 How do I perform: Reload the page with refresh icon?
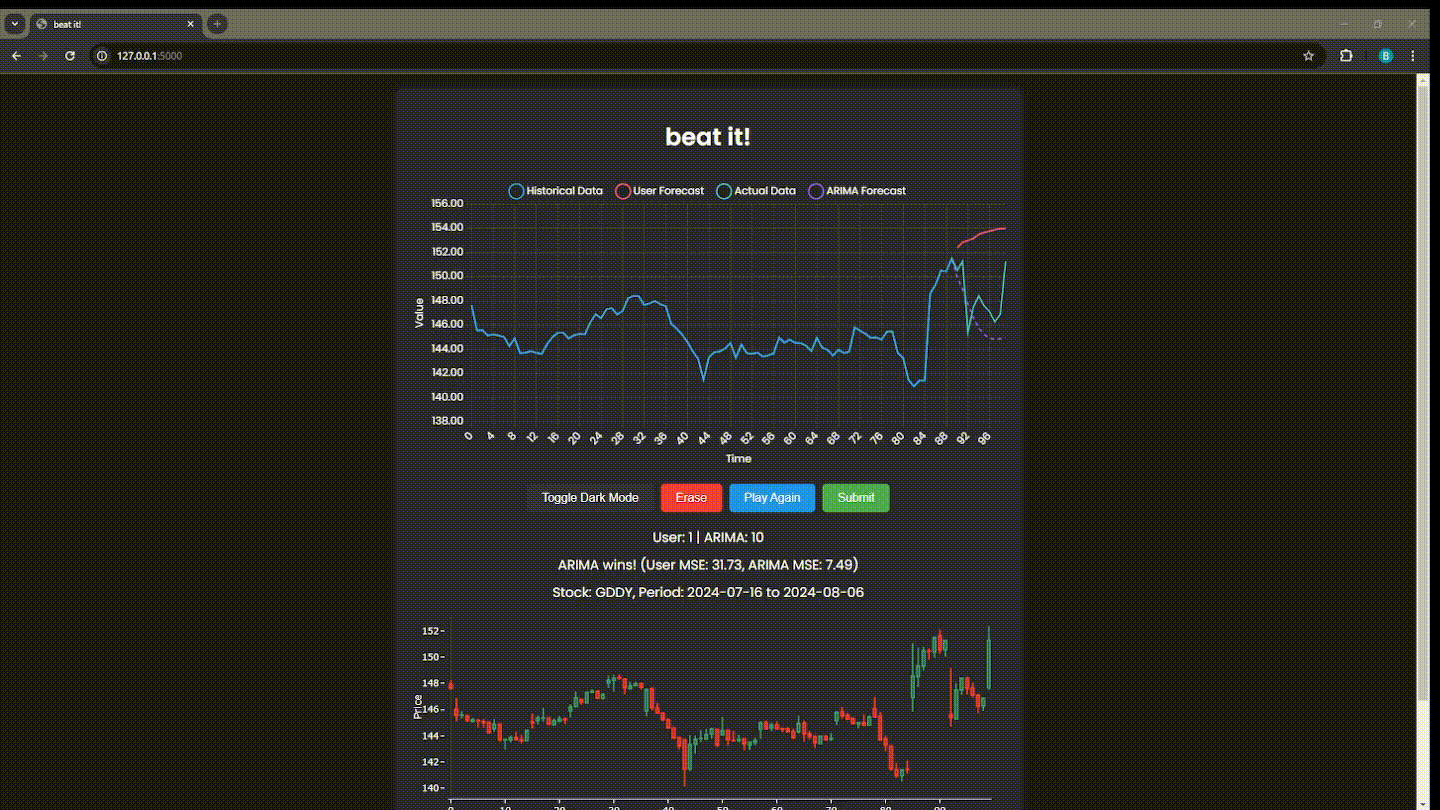[x=70, y=56]
